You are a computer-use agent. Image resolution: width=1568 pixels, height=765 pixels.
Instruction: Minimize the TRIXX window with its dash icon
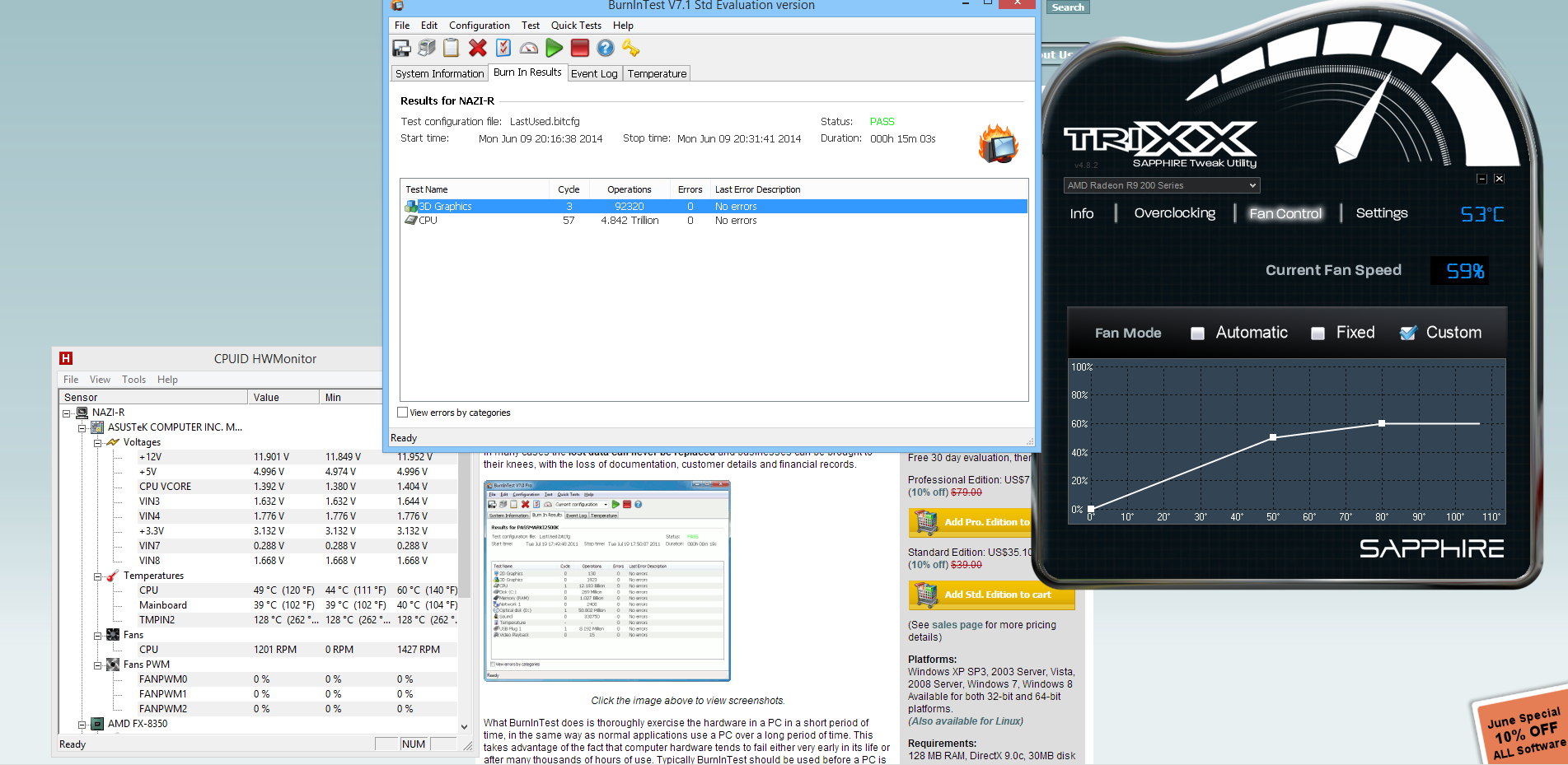(x=1481, y=179)
